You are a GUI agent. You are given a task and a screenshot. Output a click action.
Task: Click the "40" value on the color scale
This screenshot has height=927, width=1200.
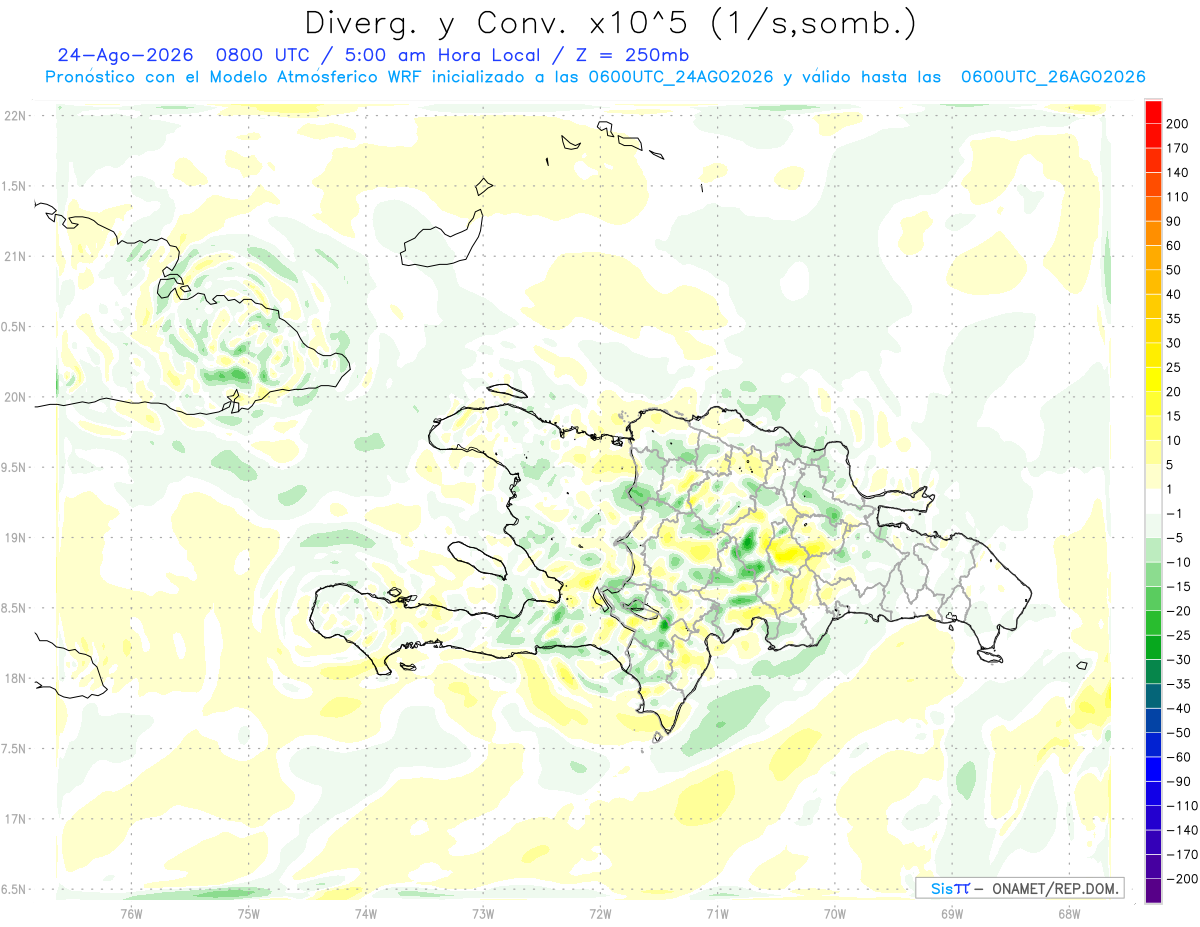tap(1176, 294)
